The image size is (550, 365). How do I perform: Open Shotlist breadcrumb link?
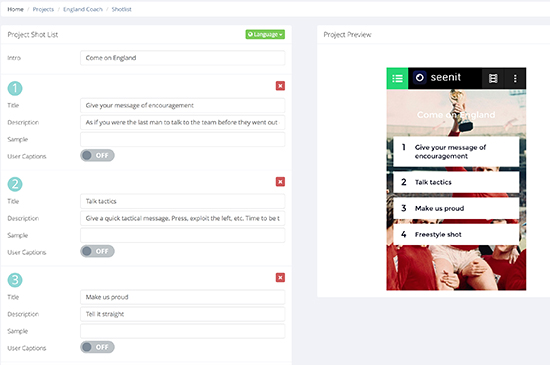coord(121,9)
